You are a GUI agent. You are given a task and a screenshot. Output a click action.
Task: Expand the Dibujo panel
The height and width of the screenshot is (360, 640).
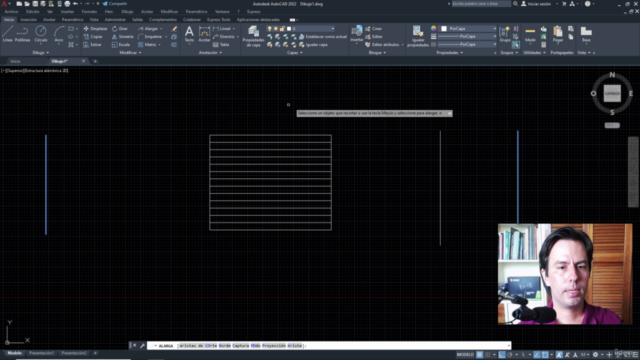tap(40, 53)
